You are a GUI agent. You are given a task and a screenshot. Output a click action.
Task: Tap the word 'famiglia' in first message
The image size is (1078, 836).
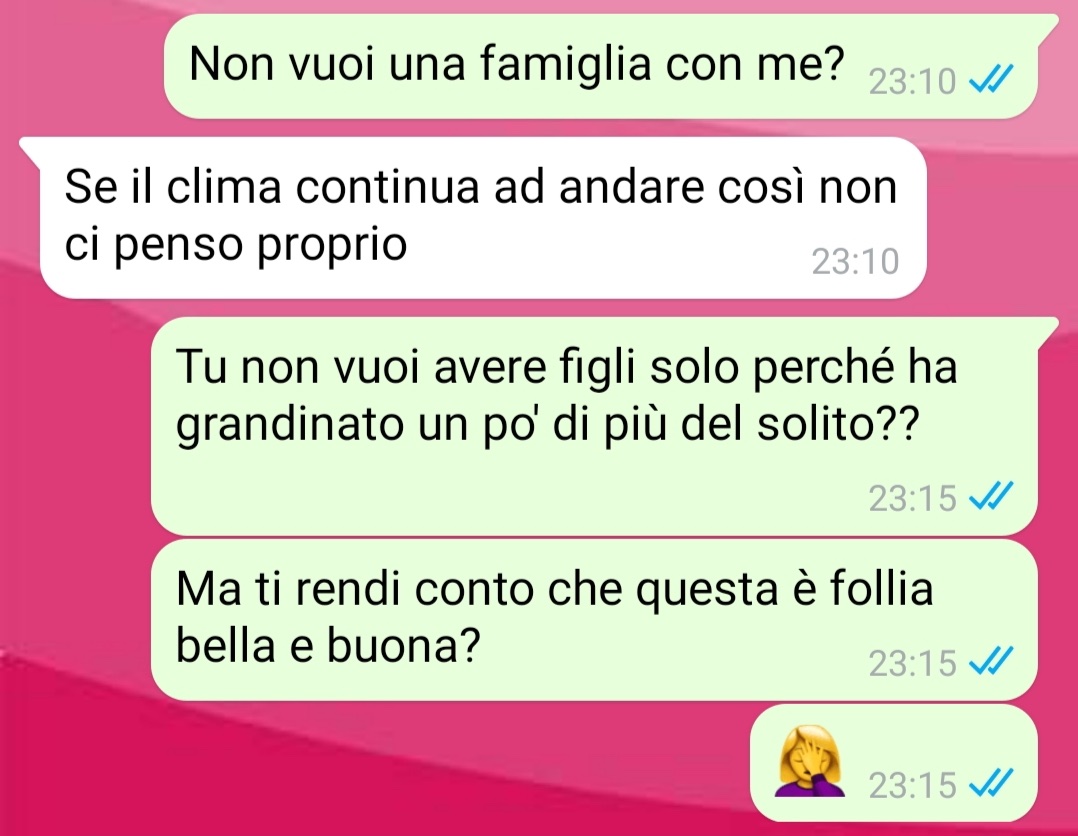[x=564, y=65]
